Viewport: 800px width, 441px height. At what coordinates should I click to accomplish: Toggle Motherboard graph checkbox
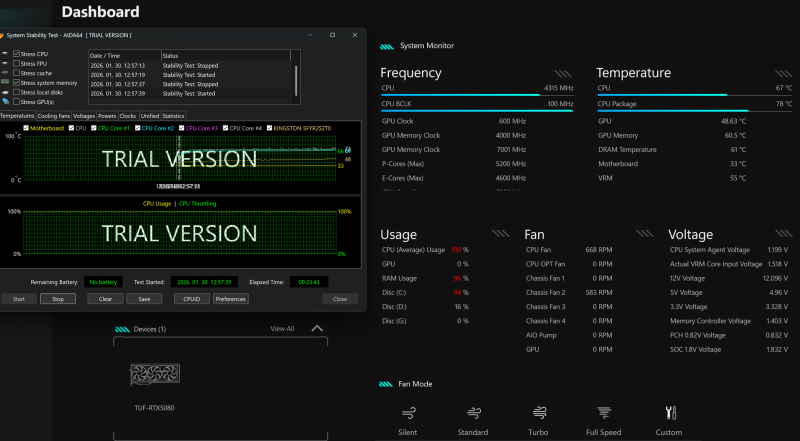point(26,128)
